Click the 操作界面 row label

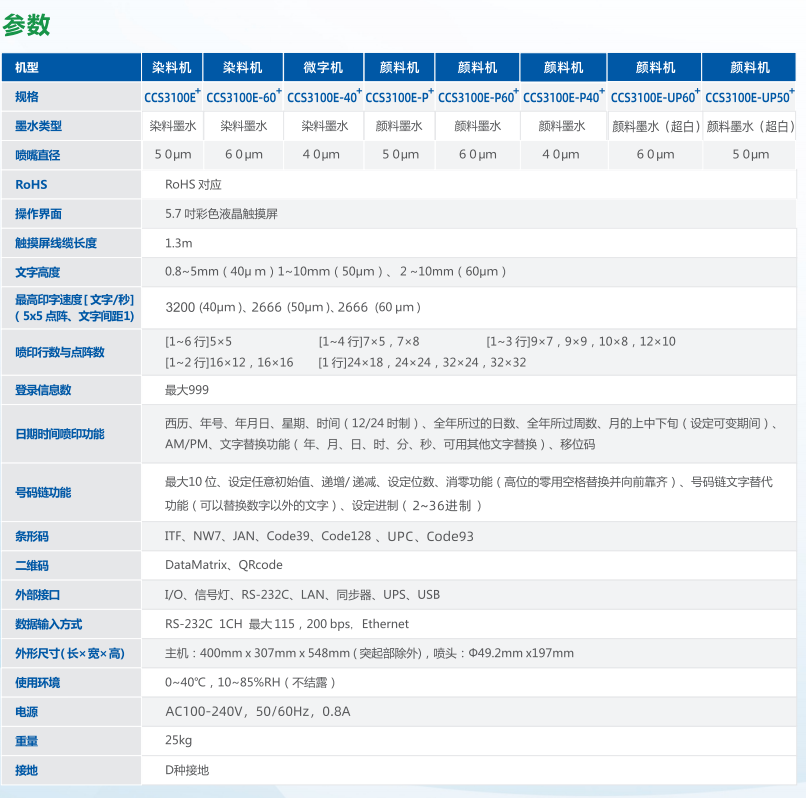click(39, 214)
